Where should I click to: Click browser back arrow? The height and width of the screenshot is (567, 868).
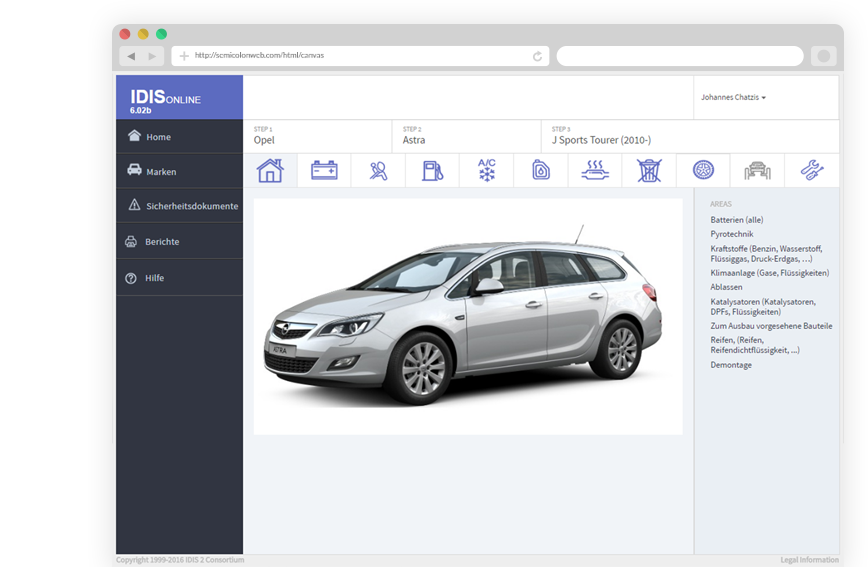click(x=131, y=56)
